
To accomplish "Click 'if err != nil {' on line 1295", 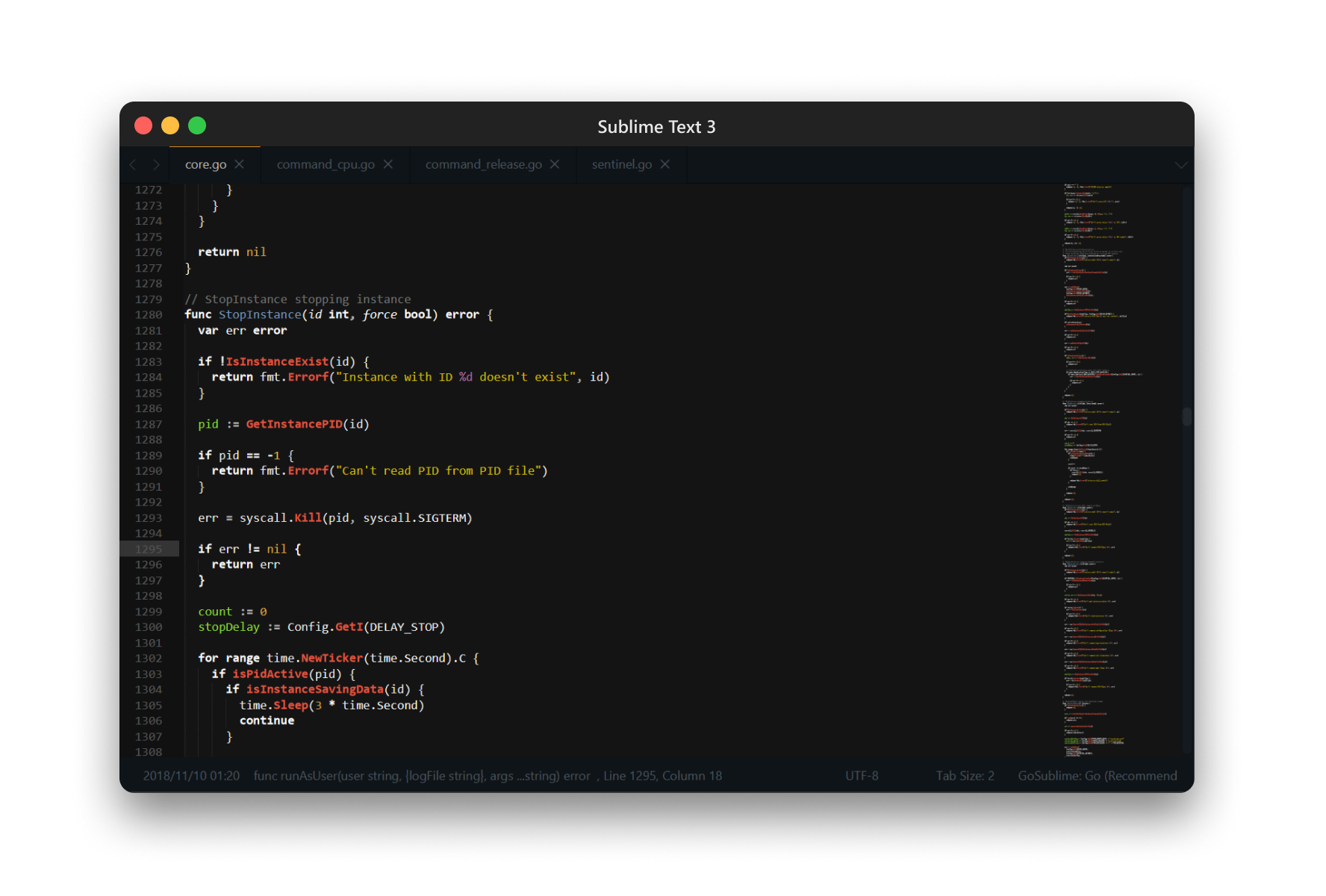I will [x=249, y=549].
